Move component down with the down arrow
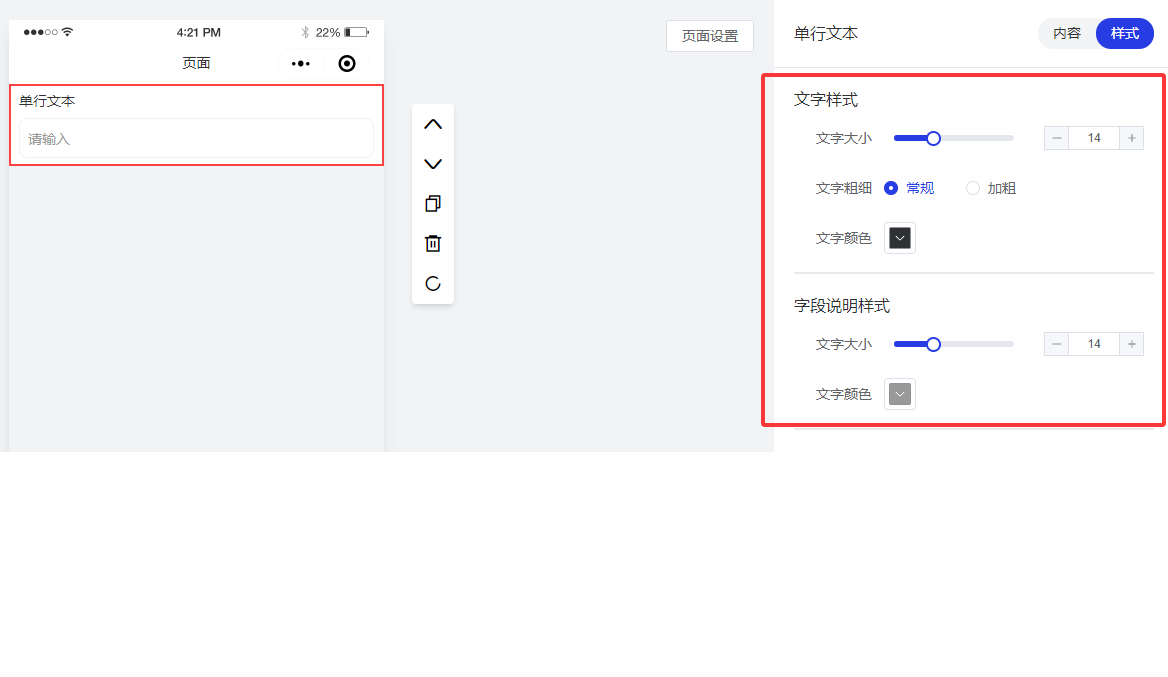This screenshot has width=1168, height=677. pos(433,164)
